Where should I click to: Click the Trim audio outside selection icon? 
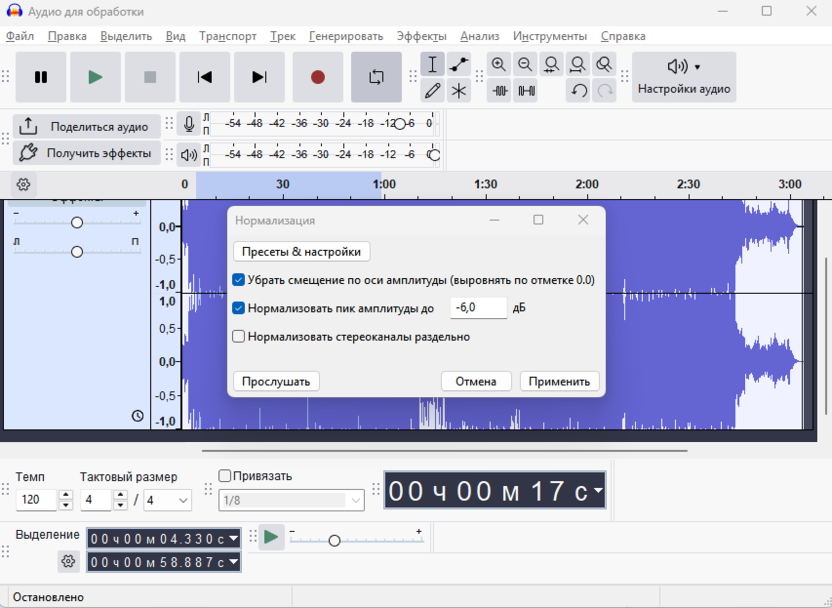[x=498, y=90]
